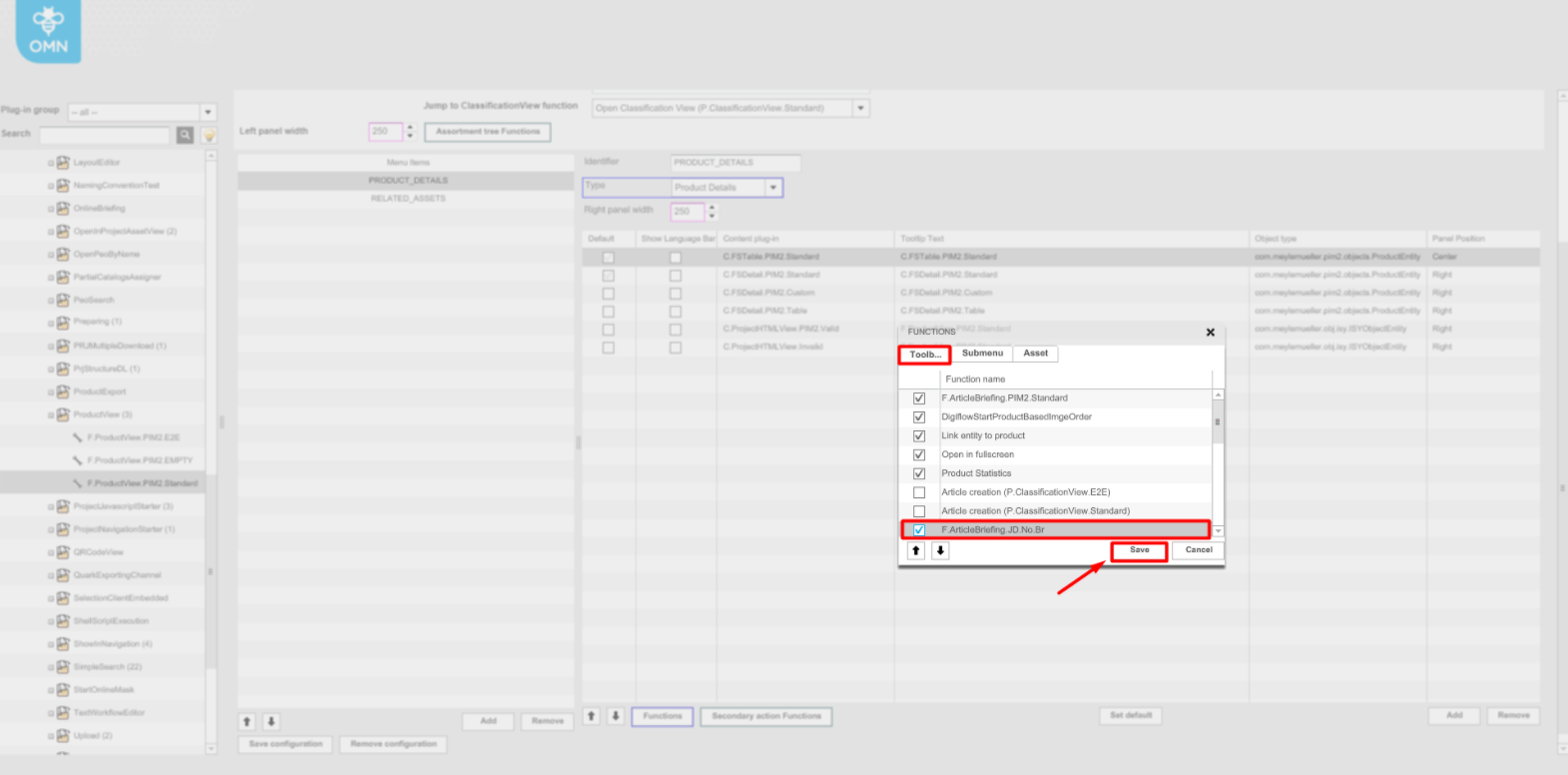Click the ShellScriptExecution plug-in icon
The height and width of the screenshot is (775, 1568).
[x=63, y=621]
